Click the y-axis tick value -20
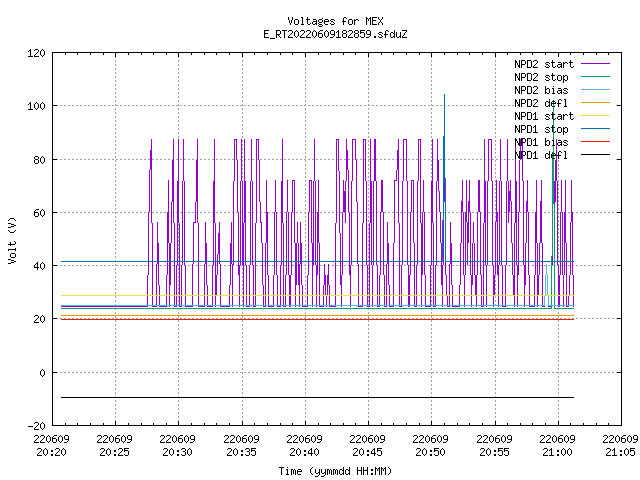The image size is (640, 480). pyautogui.click(x=36, y=426)
